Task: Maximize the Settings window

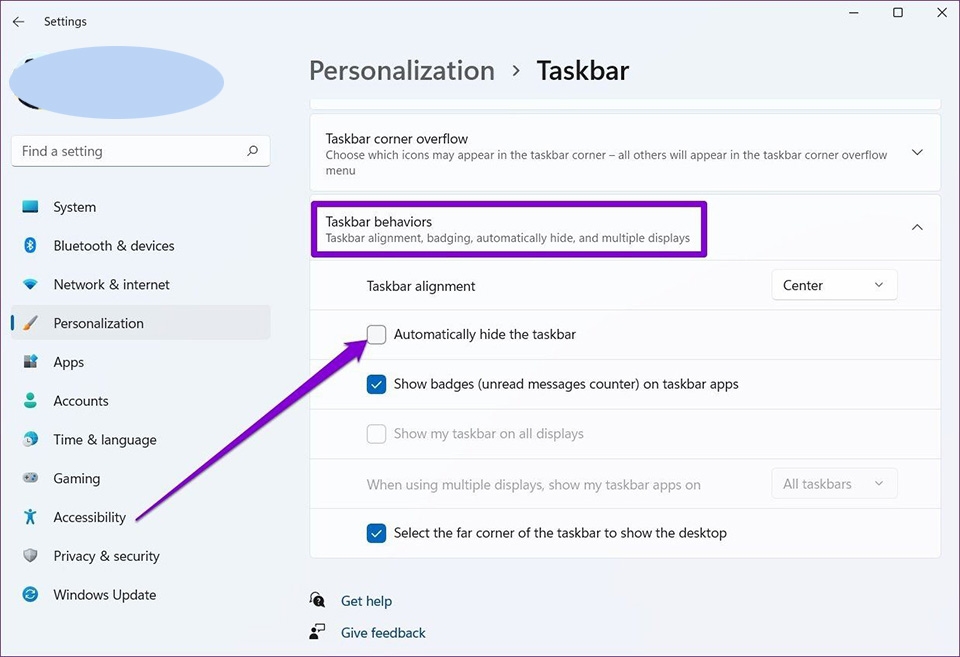Action: [898, 12]
